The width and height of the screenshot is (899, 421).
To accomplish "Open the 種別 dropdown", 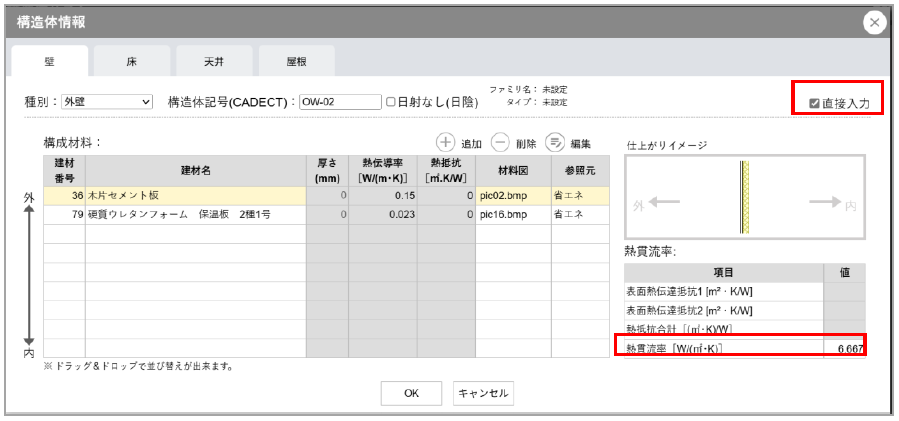I will pyautogui.click(x=106, y=102).
